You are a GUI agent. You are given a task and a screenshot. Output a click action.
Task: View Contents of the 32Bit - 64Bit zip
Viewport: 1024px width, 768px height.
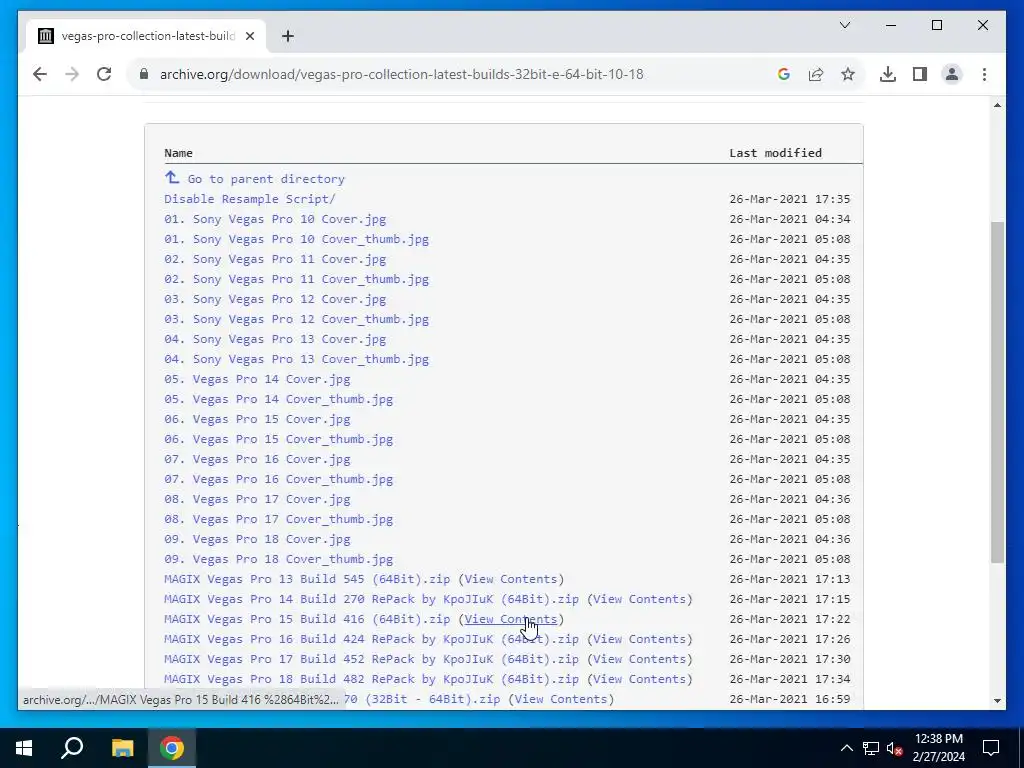pos(561,699)
